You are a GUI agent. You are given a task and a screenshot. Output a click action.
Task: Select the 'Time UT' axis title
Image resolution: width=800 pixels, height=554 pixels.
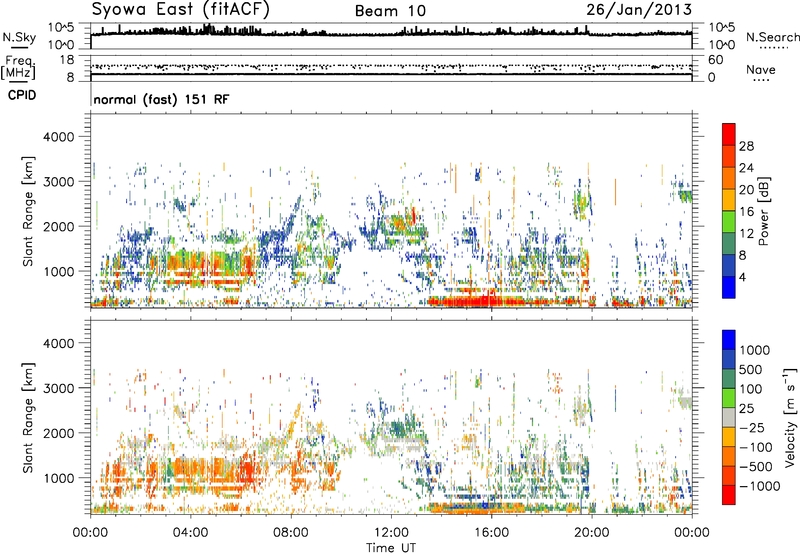(x=391, y=548)
